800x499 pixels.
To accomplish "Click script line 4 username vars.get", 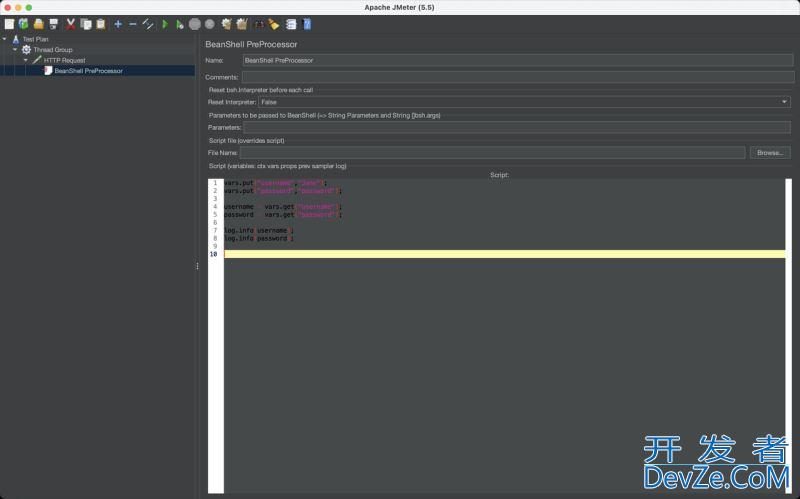I will pos(283,207).
